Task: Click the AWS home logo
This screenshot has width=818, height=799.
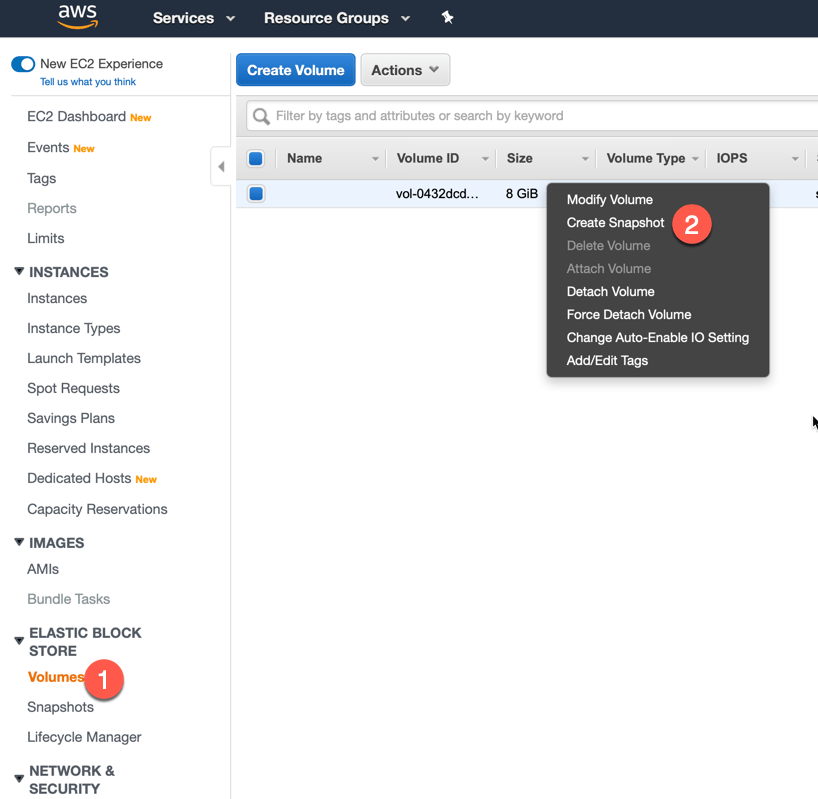Action: point(78,17)
